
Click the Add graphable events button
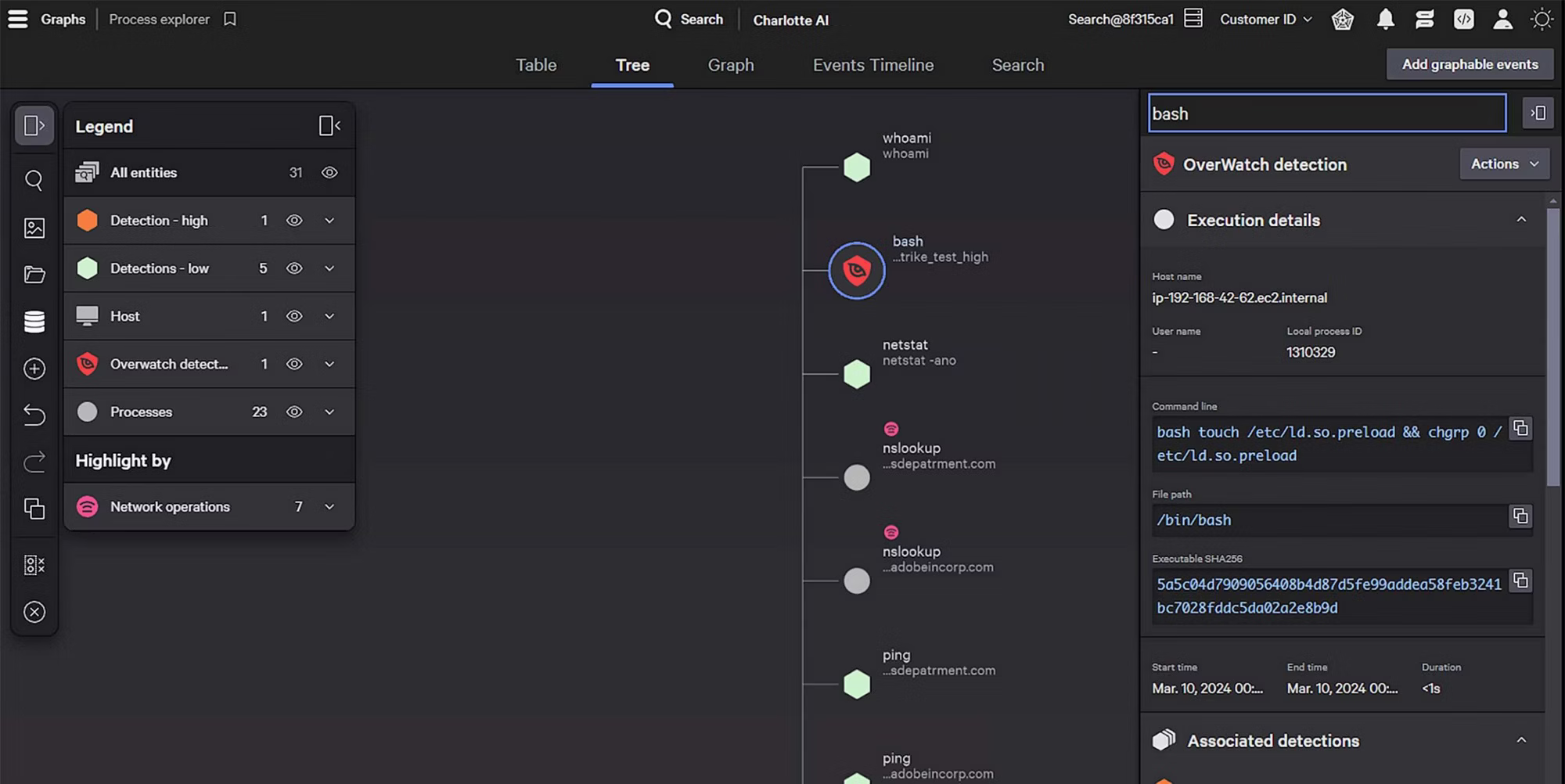1470,64
